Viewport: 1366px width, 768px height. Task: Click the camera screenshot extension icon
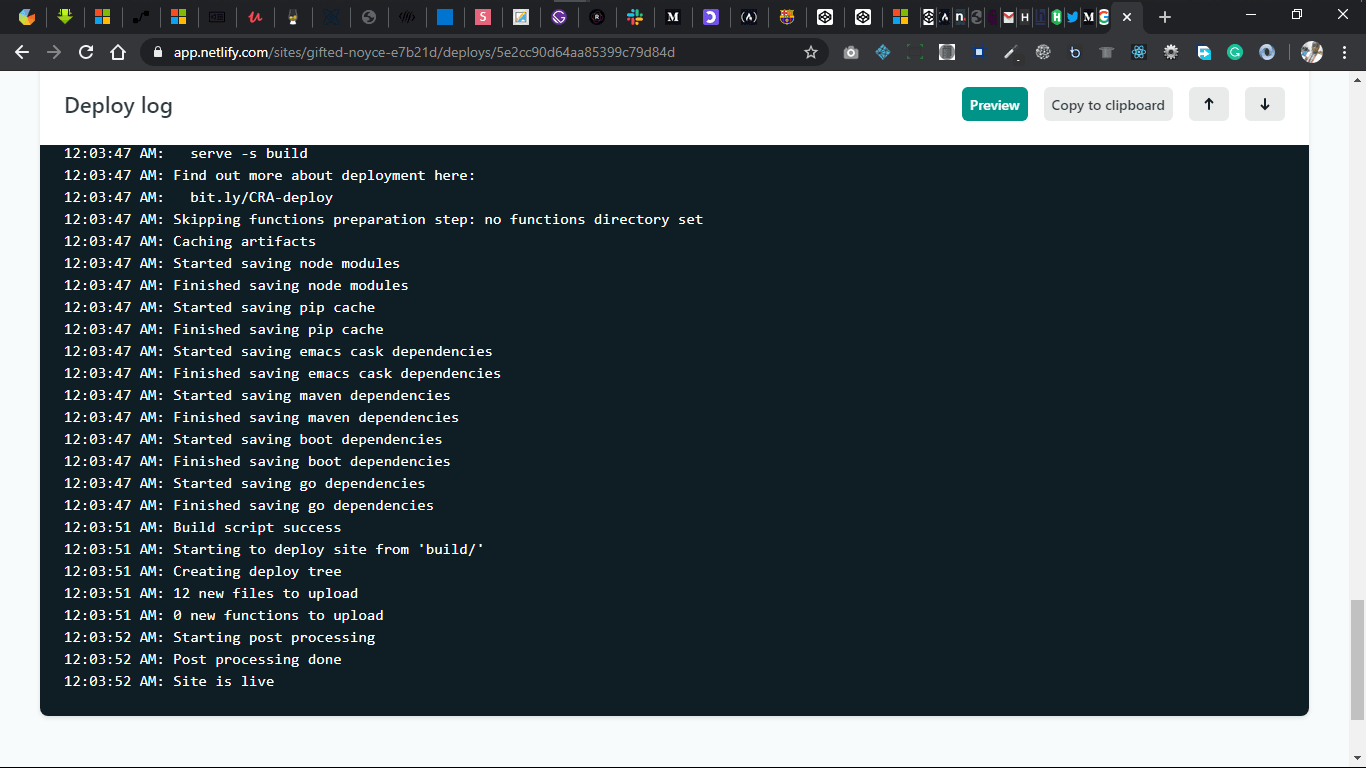click(x=851, y=53)
